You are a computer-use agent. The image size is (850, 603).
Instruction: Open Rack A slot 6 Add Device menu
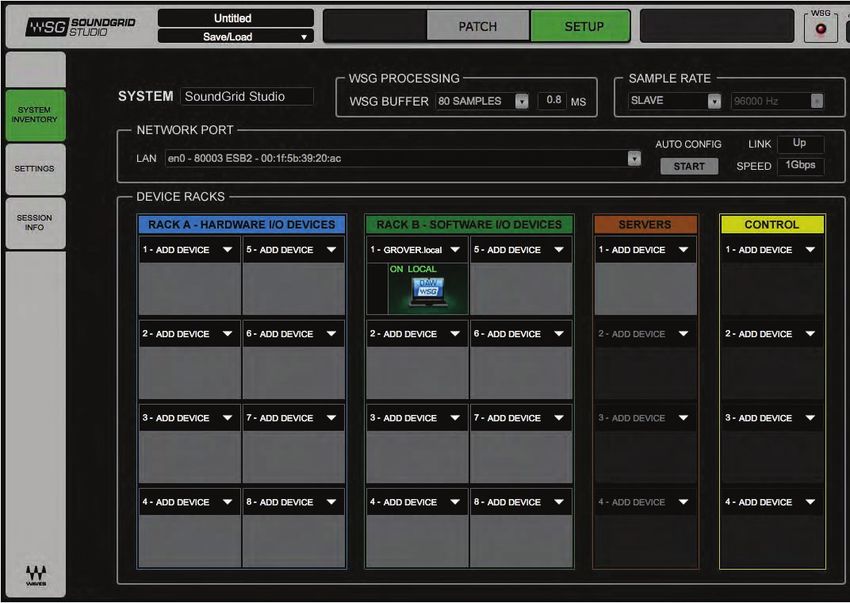coord(293,333)
